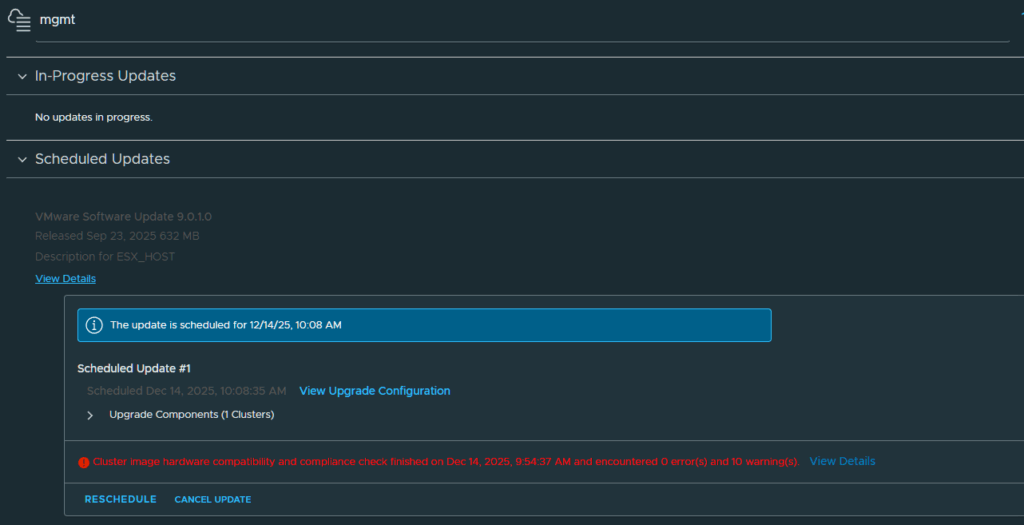The width and height of the screenshot is (1024, 525).
Task: Click the CANCEL UPDATE button
Action: coord(213,500)
